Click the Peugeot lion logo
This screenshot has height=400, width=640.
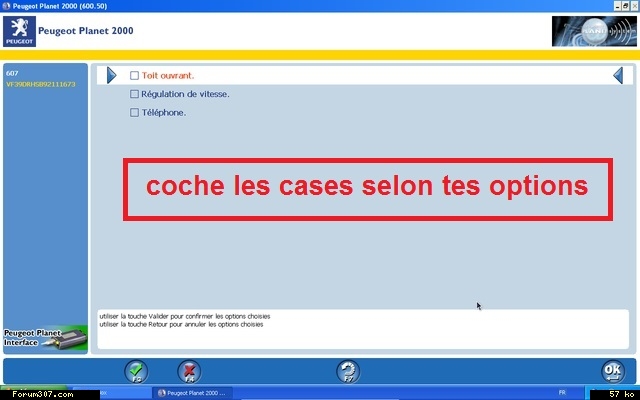tap(20, 30)
